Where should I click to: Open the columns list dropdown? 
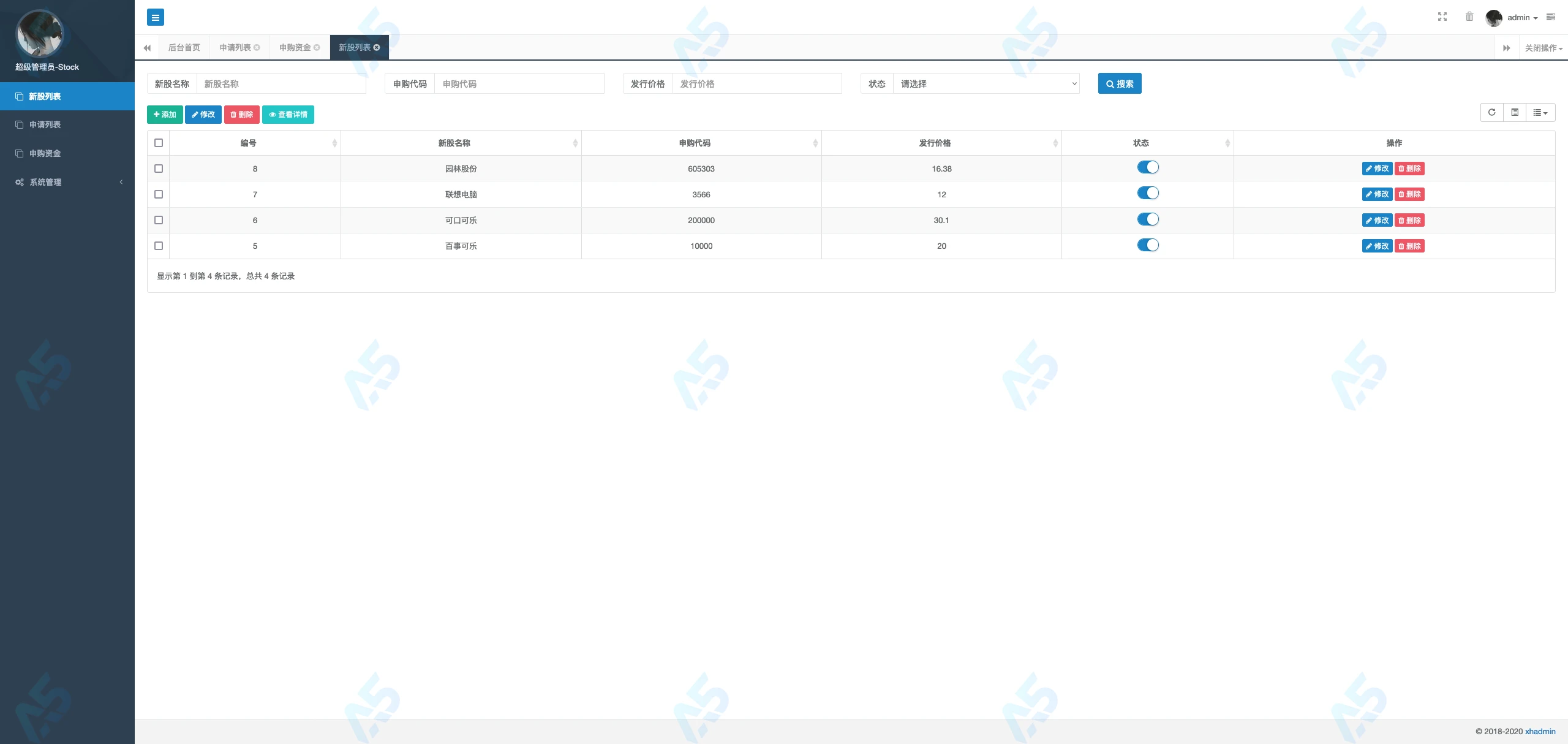[x=1540, y=113]
